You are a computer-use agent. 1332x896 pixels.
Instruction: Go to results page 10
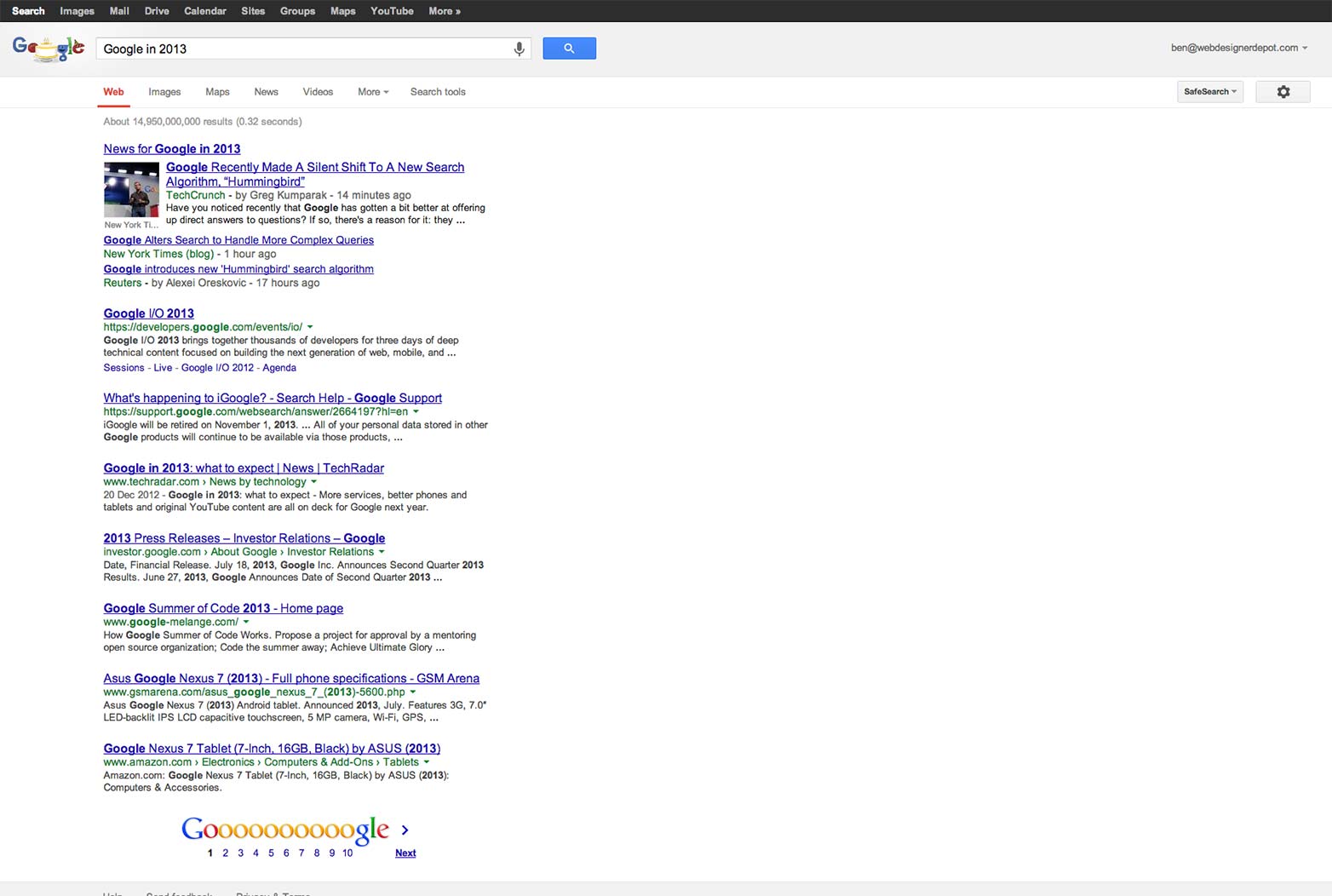pos(347,853)
